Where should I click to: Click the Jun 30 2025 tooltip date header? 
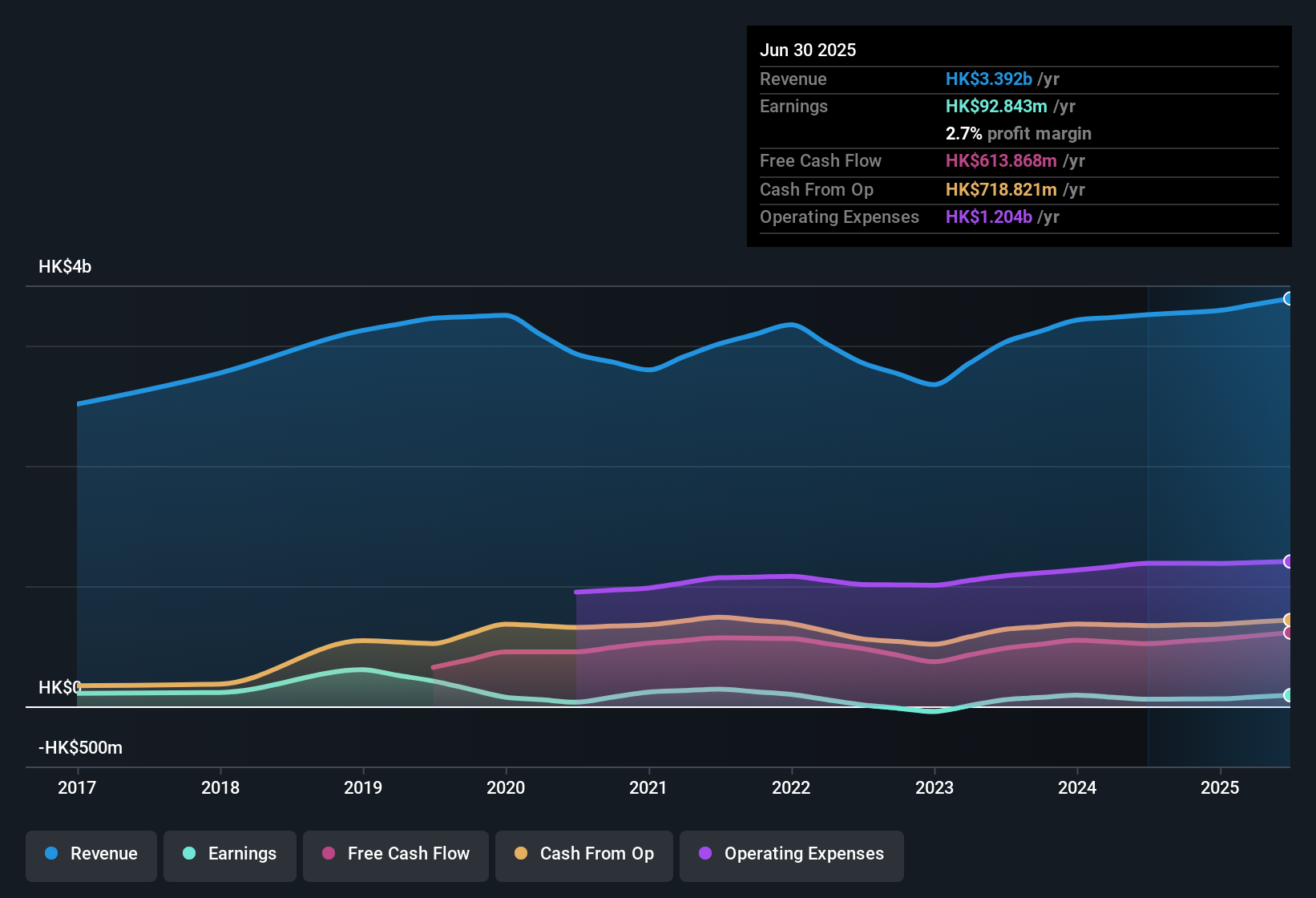tap(808, 50)
